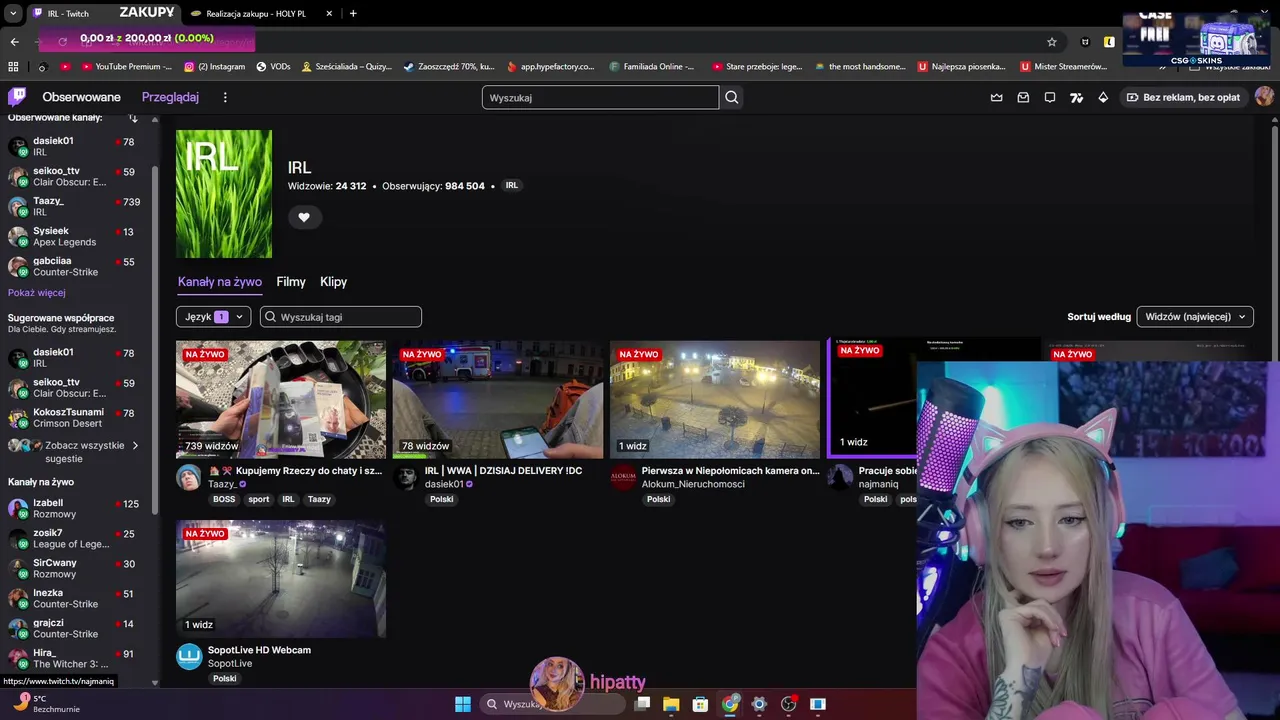Open Mister Streamerów bookmark
This screenshot has width=1280, height=720.
point(1064,67)
